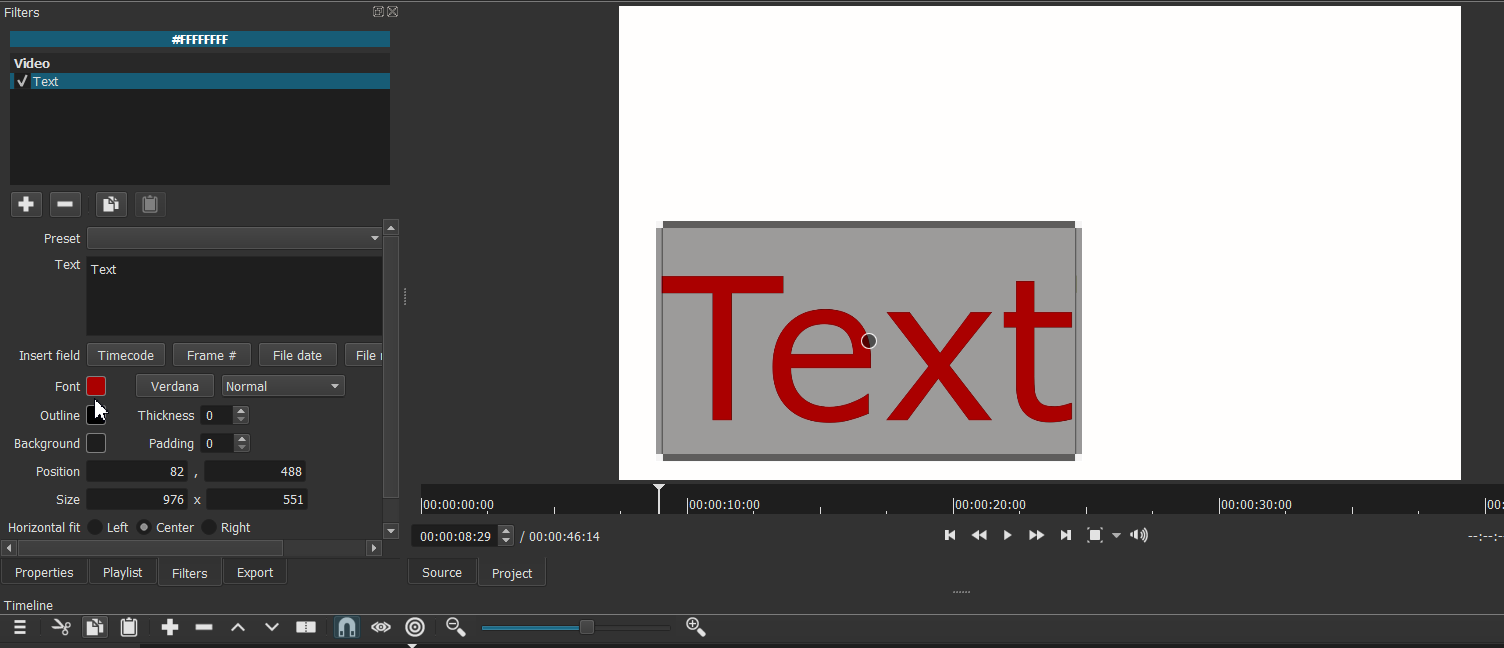Viewport: 1504px width, 648px height.
Task: Insert the Timecode field
Action: click(x=126, y=355)
